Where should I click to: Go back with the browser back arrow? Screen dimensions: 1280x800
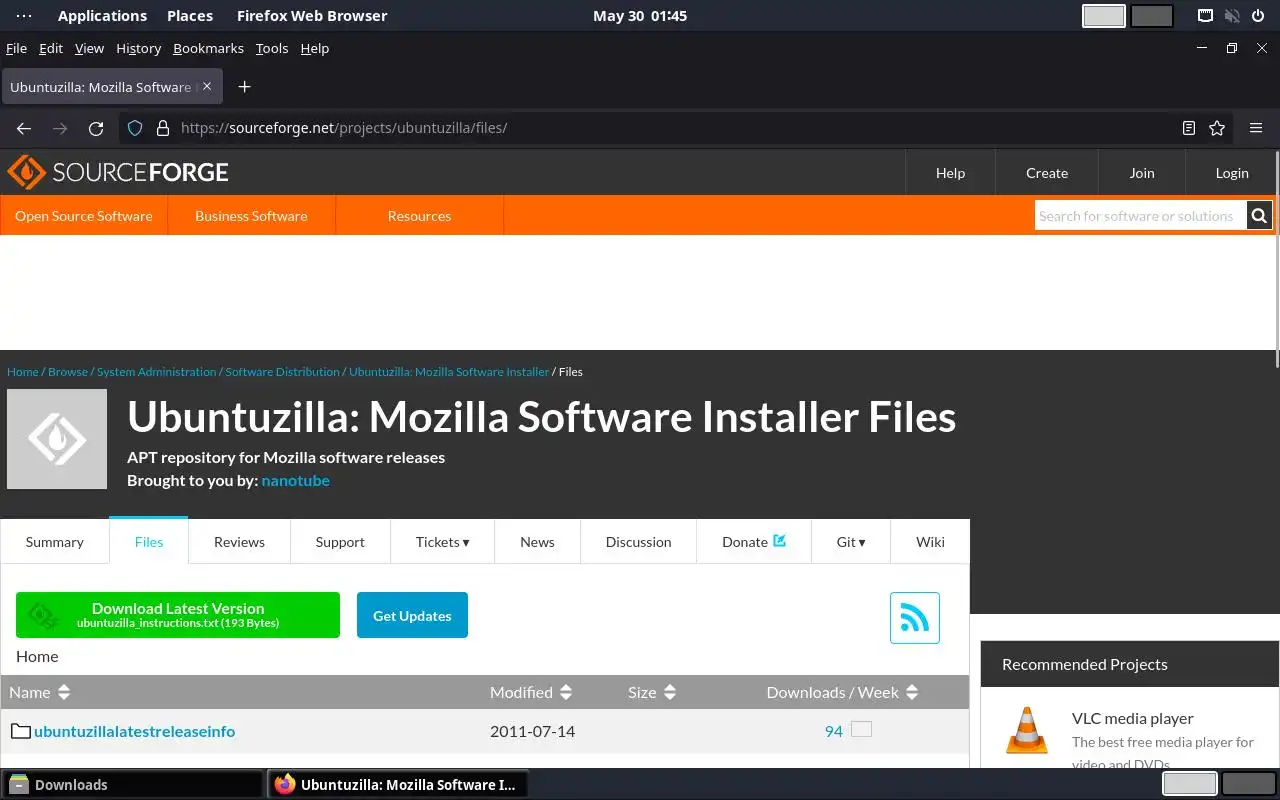(x=24, y=128)
